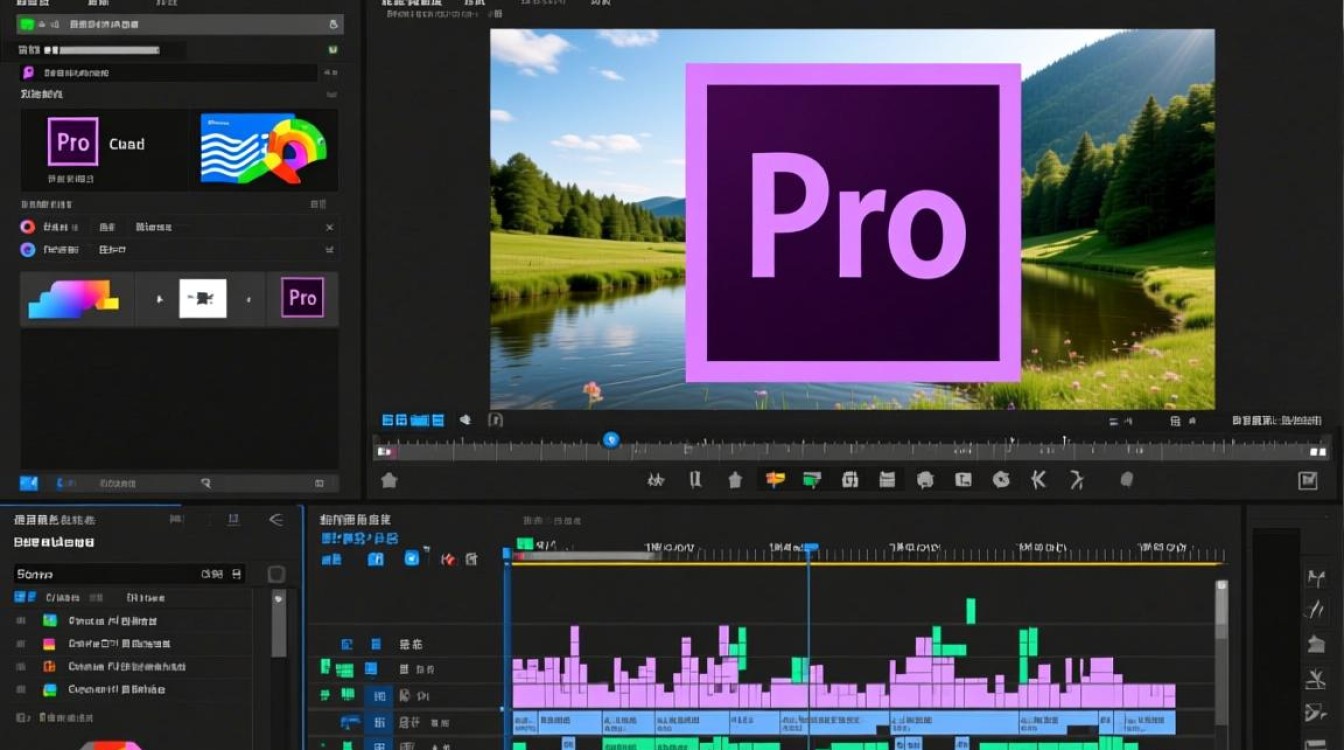Screen dimensions: 1344x750
Task: Click the blue rounded-square icon in the timeline header toolbar
Action: click(x=411, y=559)
